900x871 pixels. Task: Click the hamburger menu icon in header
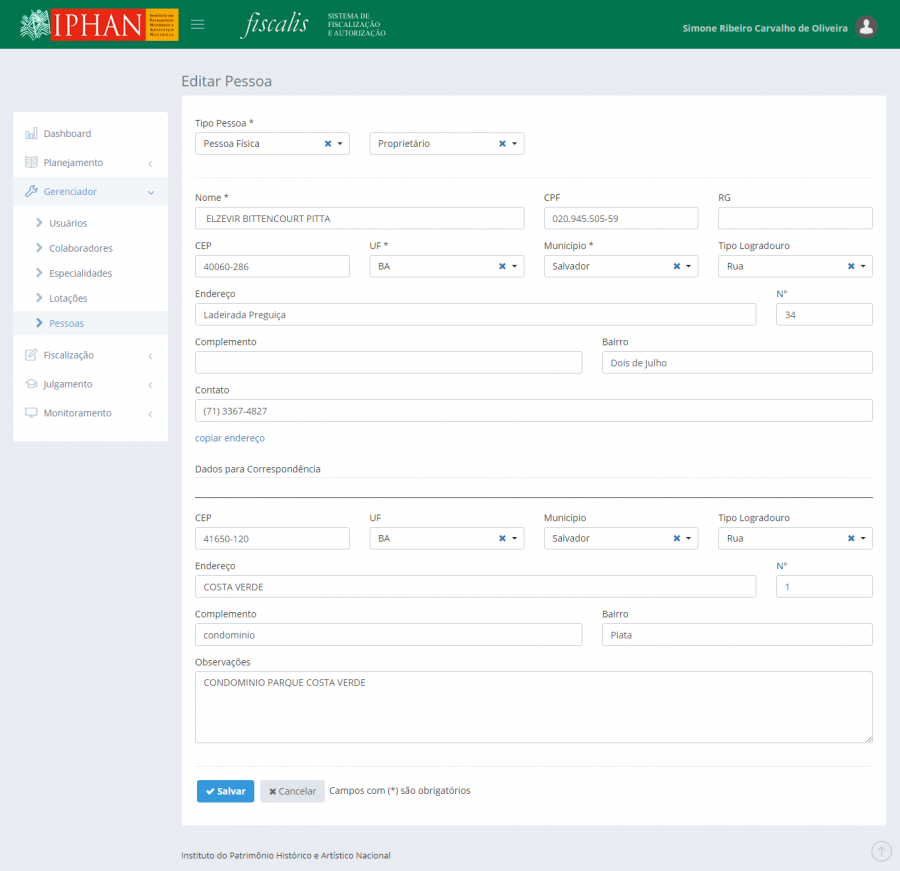[197, 25]
